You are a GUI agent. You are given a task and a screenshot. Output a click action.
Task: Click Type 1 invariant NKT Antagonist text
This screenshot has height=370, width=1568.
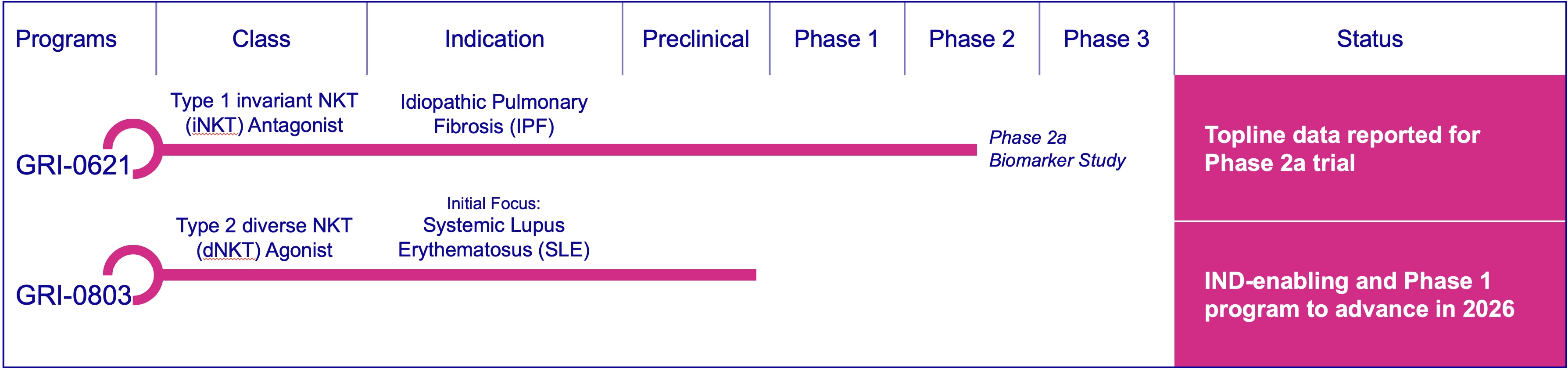click(x=264, y=113)
